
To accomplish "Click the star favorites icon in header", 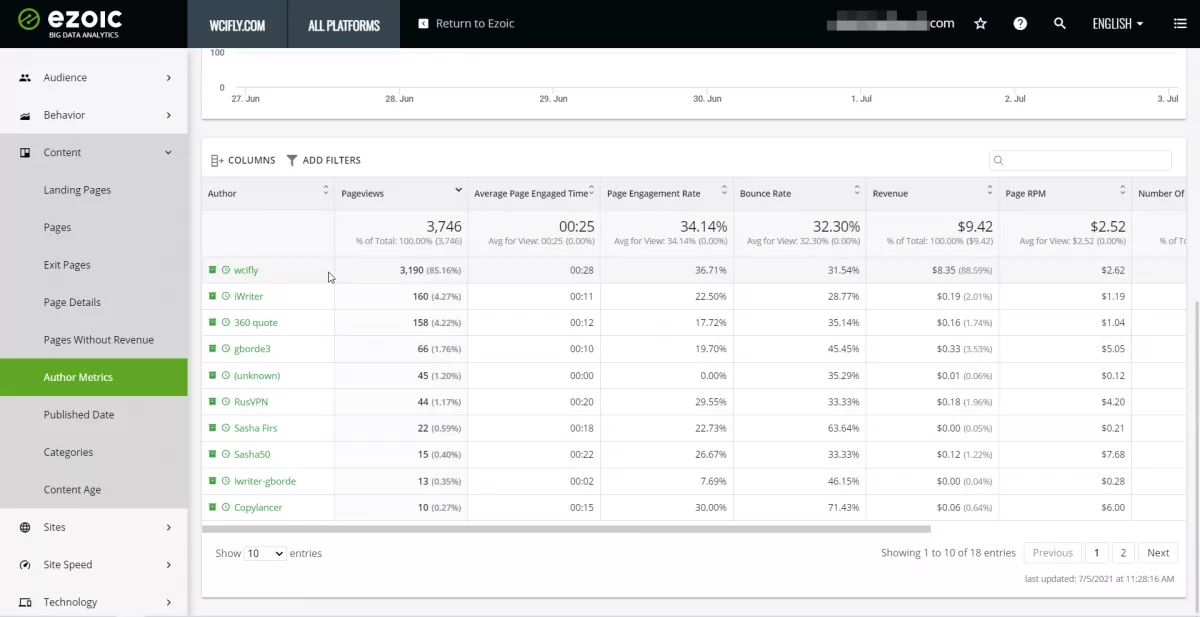I will tap(980, 23).
